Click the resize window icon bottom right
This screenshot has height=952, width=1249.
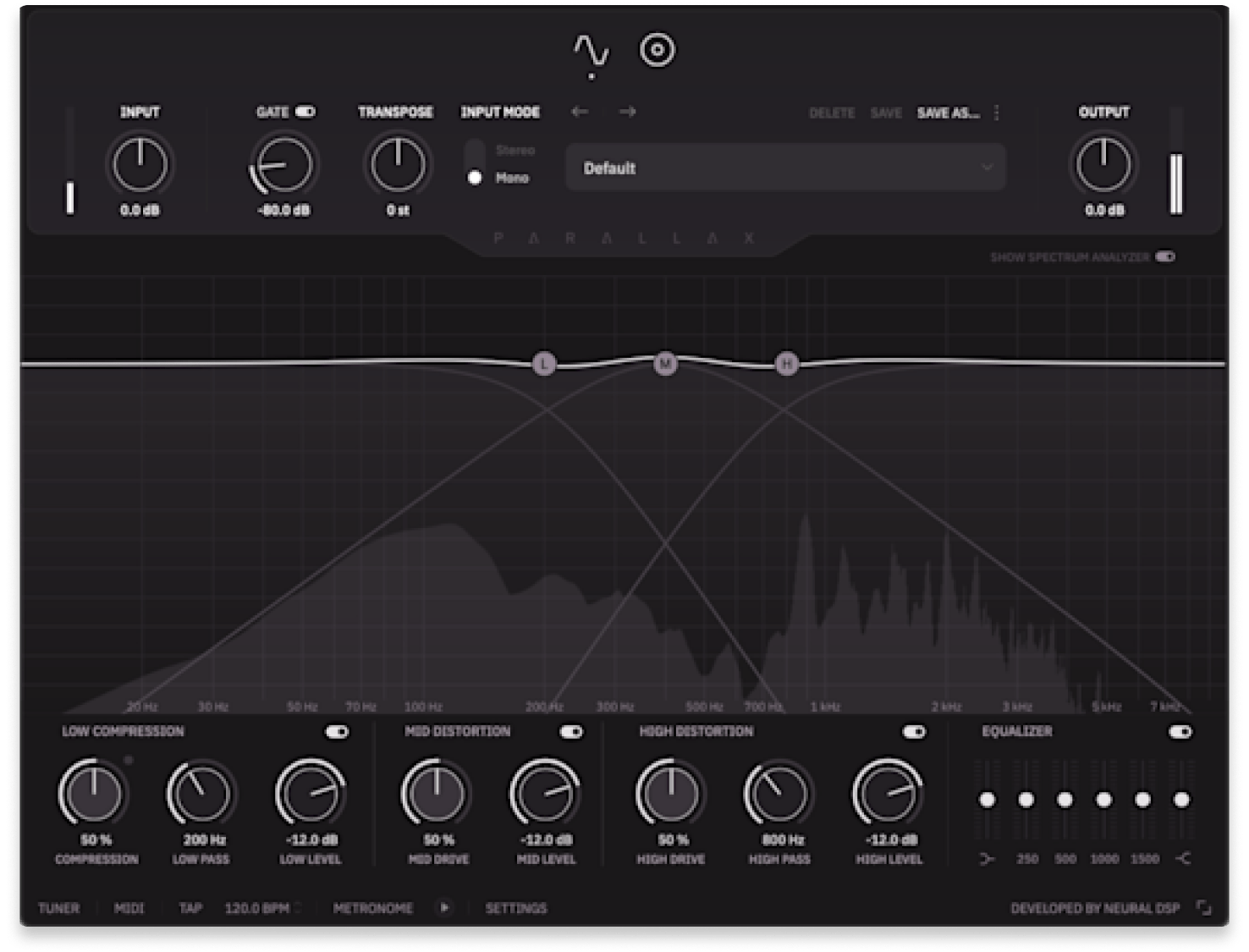click(1203, 908)
